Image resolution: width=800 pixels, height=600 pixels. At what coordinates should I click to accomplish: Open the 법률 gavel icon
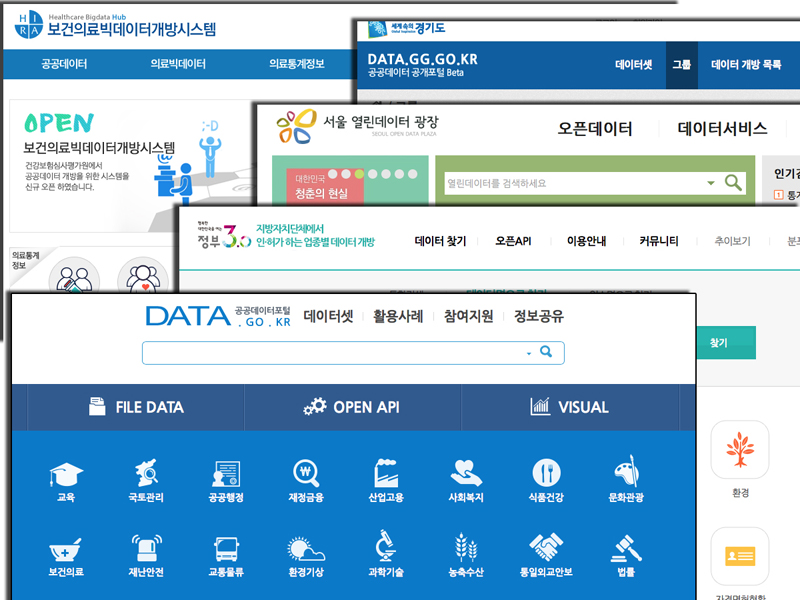(x=626, y=548)
